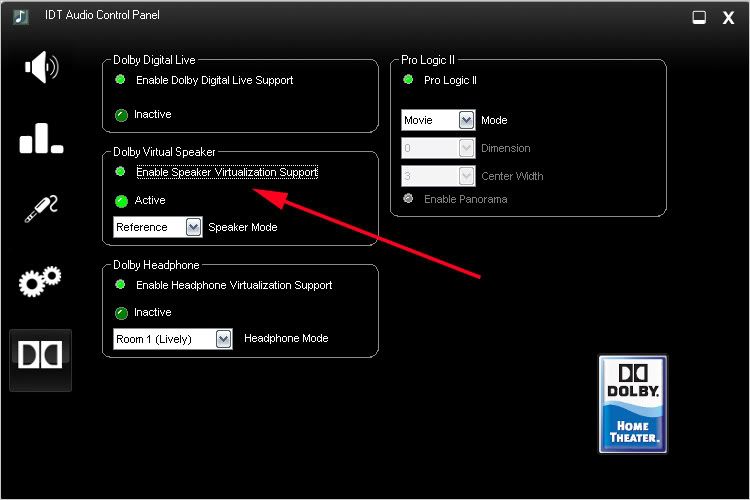Click the Dolby Home Theater logo

pos(633,404)
